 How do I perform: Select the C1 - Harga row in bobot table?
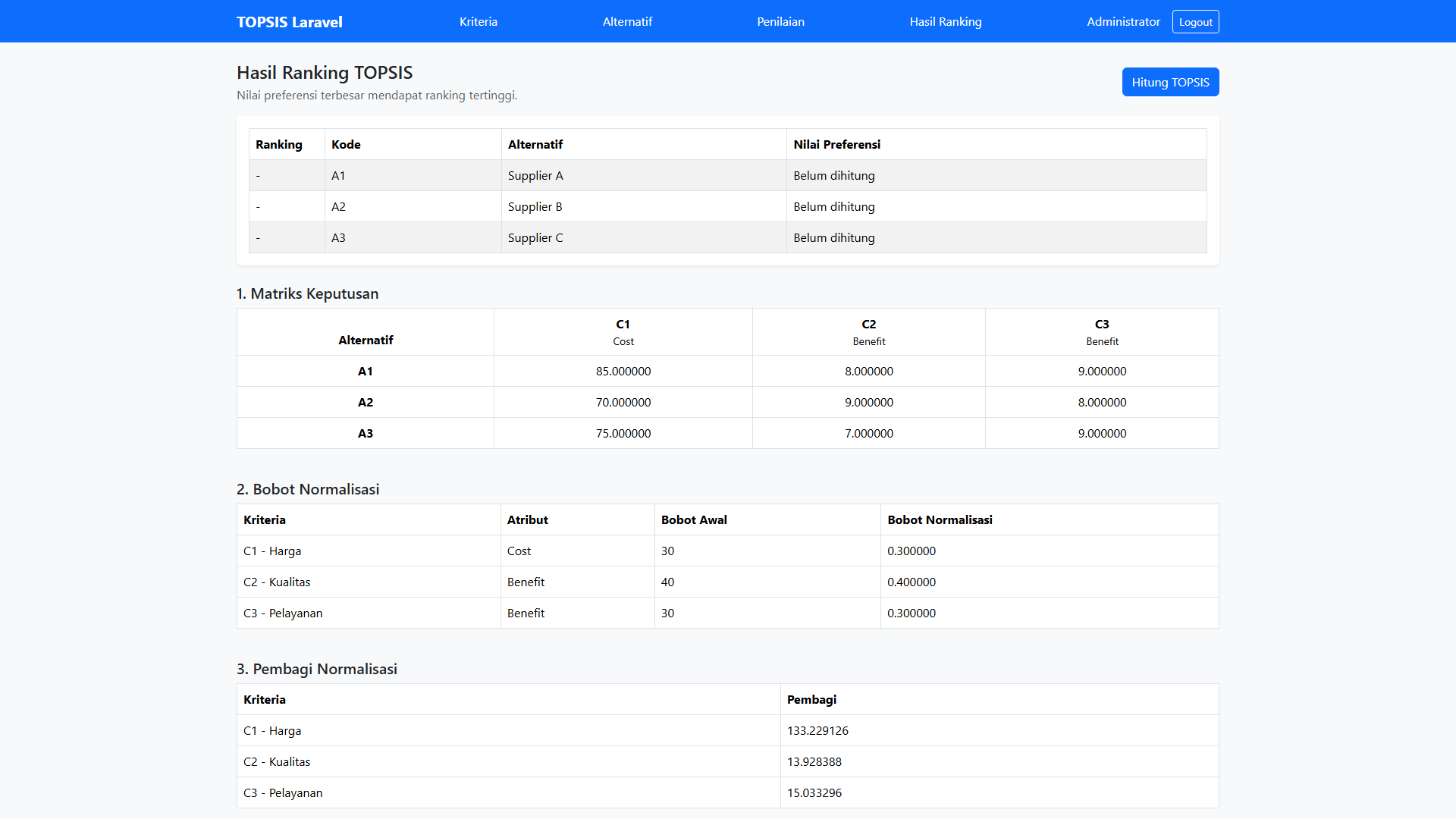coord(728,551)
